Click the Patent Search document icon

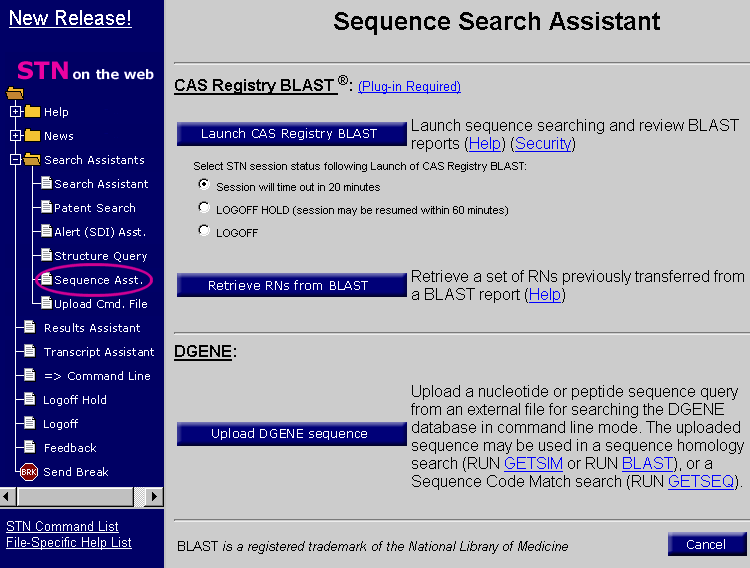(x=46, y=207)
